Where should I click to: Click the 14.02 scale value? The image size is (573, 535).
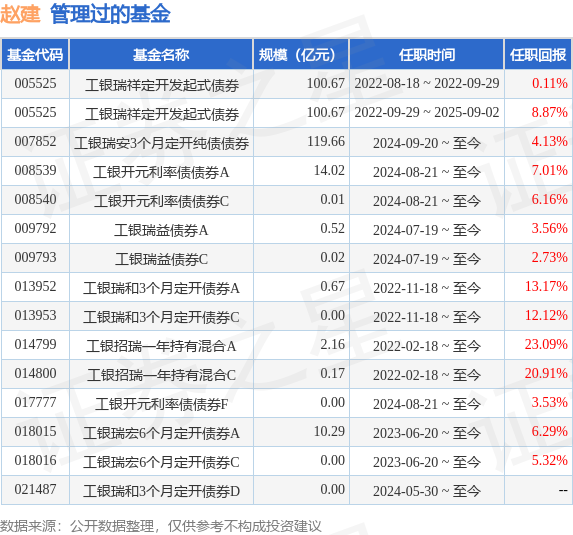tap(329, 171)
